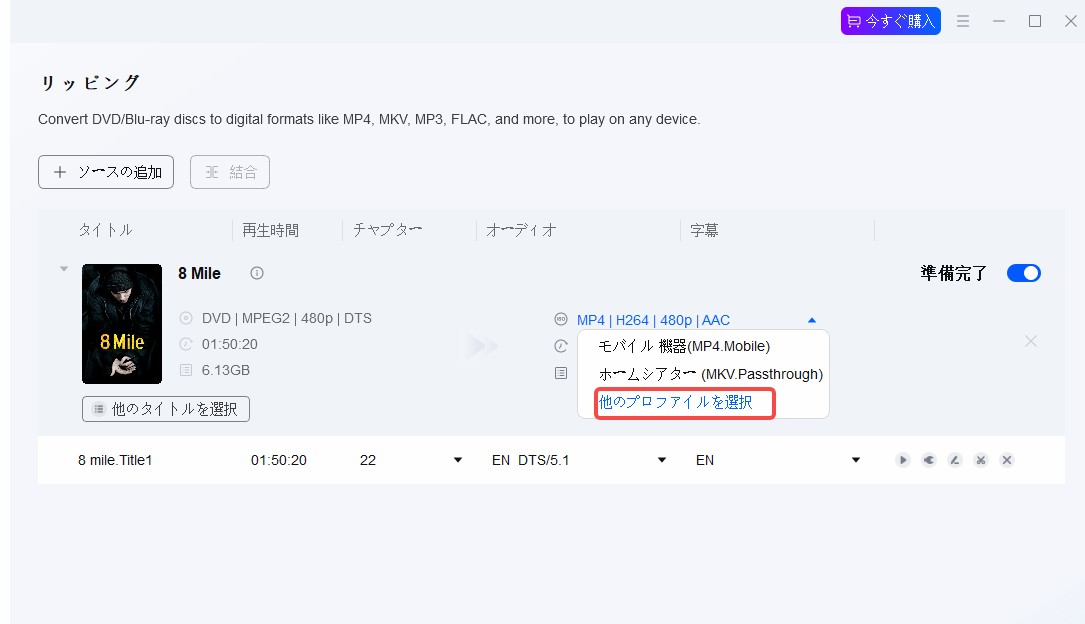The height and width of the screenshot is (624, 1085).
Task: Open the video edit pencil icon
Action: pyautogui.click(x=955, y=460)
